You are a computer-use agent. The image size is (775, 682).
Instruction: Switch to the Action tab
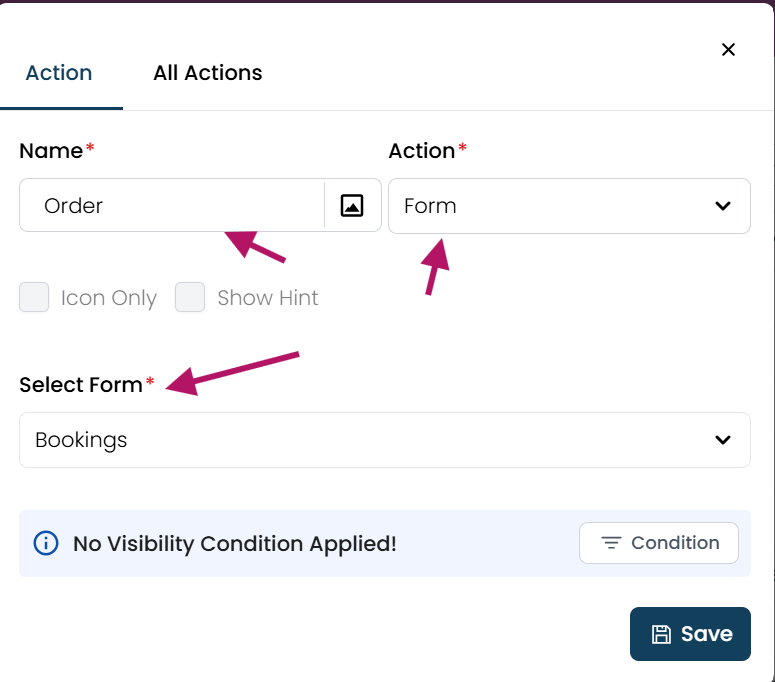(x=59, y=73)
